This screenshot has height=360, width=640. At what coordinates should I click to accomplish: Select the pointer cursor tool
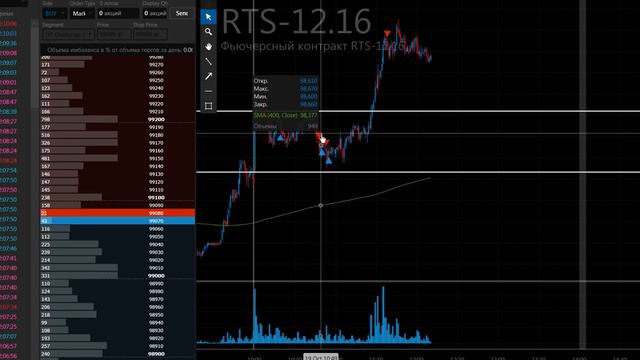(209, 17)
